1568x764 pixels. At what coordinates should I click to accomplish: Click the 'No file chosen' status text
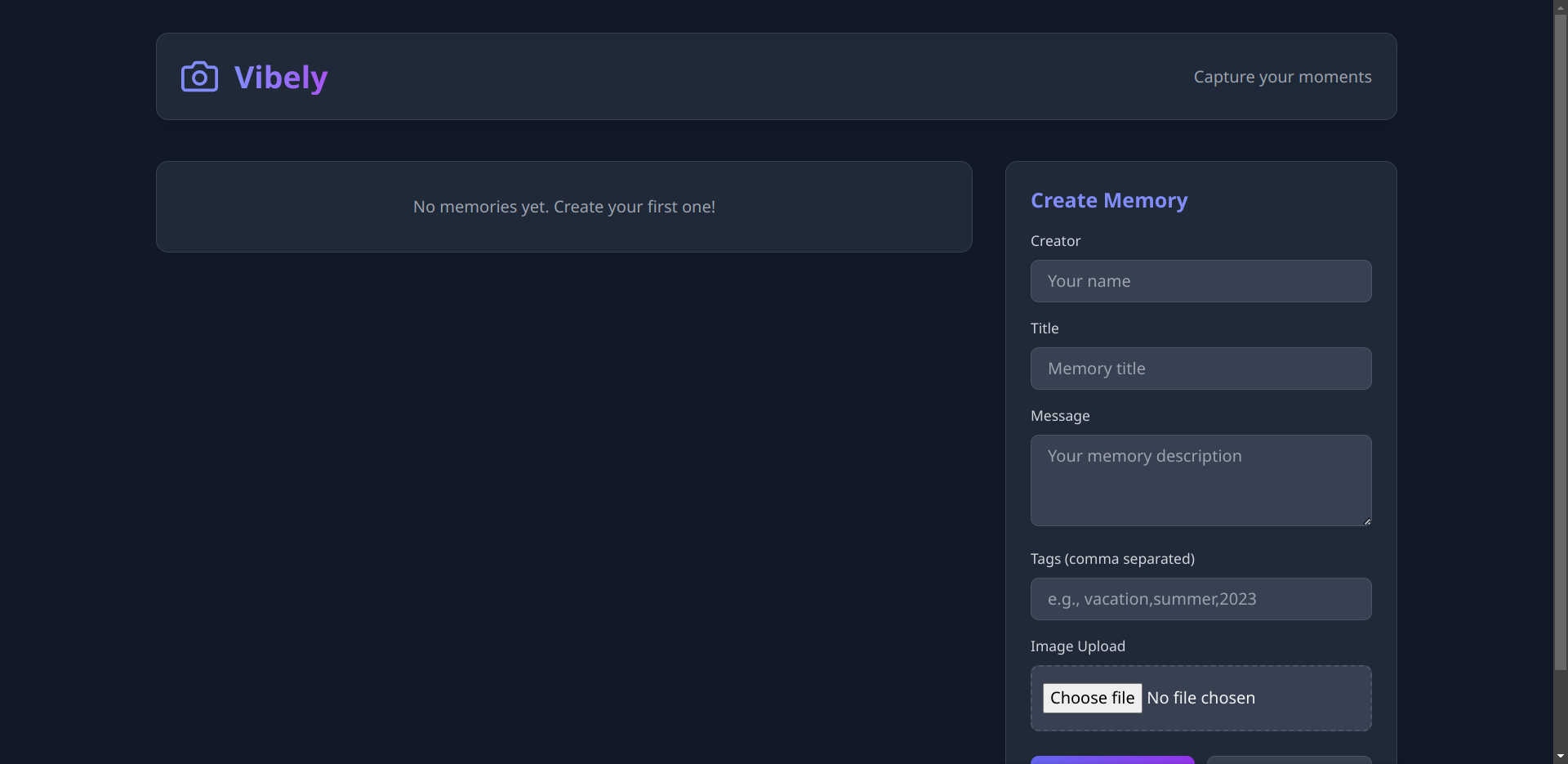(x=1201, y=698)
